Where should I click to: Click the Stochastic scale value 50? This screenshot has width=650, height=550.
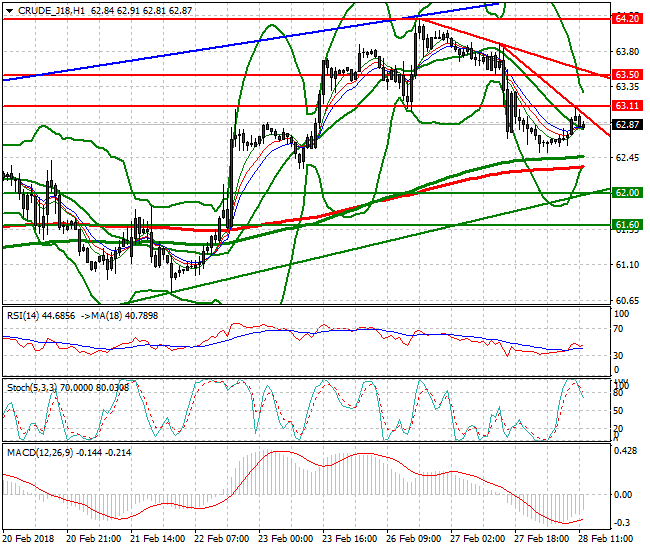pos(618,411)
